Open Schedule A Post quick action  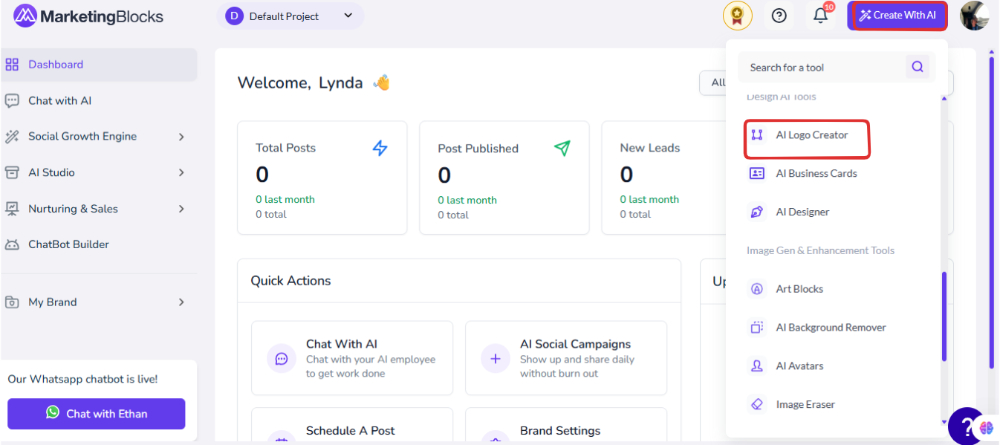352,424
